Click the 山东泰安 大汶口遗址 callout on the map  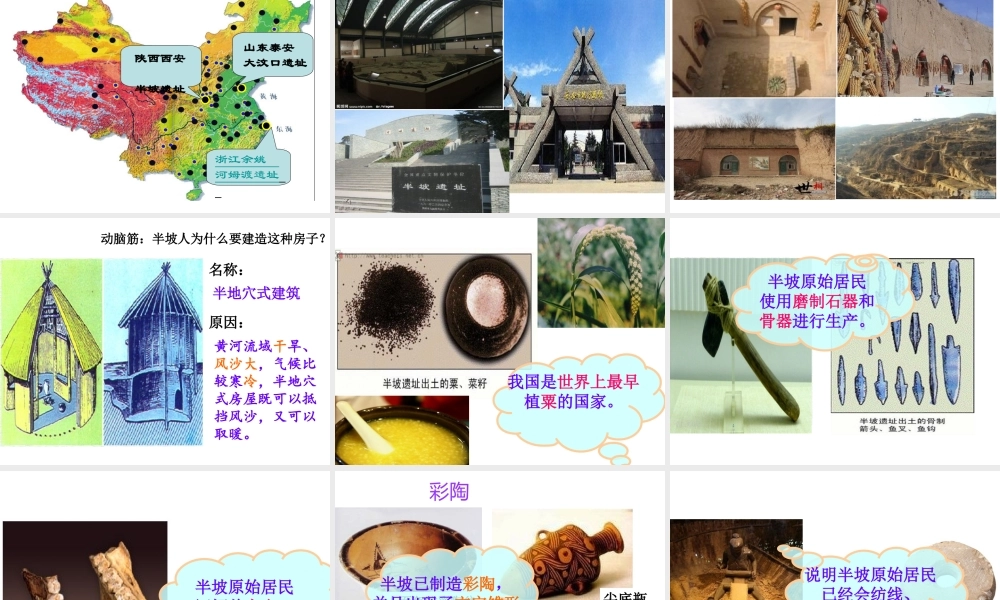click(274, 55)
